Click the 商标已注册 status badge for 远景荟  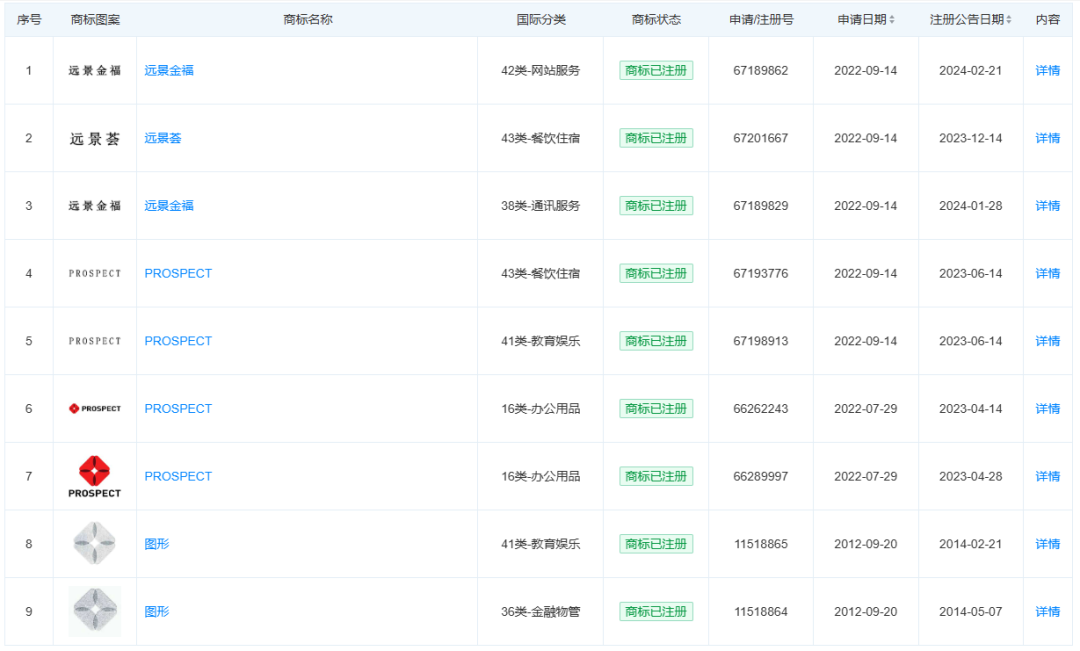656,139
